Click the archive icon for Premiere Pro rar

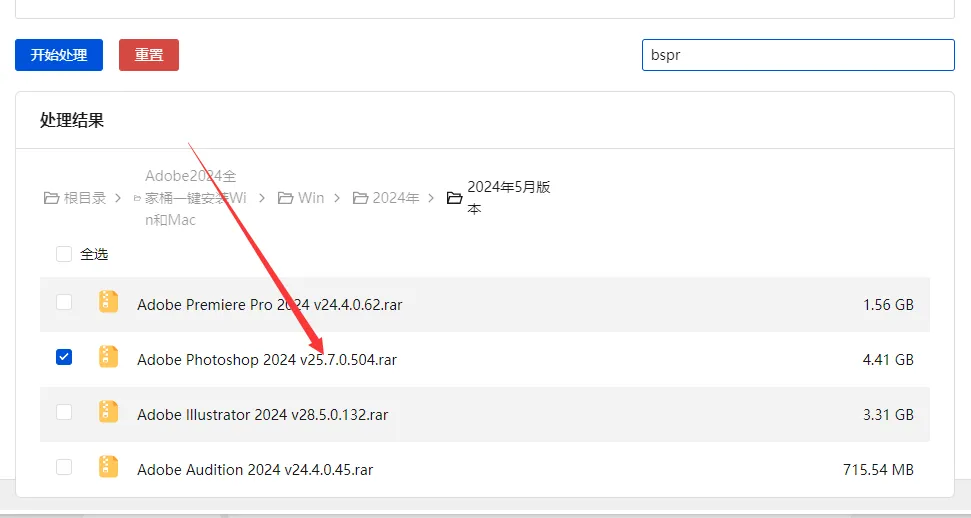[108, 302]
